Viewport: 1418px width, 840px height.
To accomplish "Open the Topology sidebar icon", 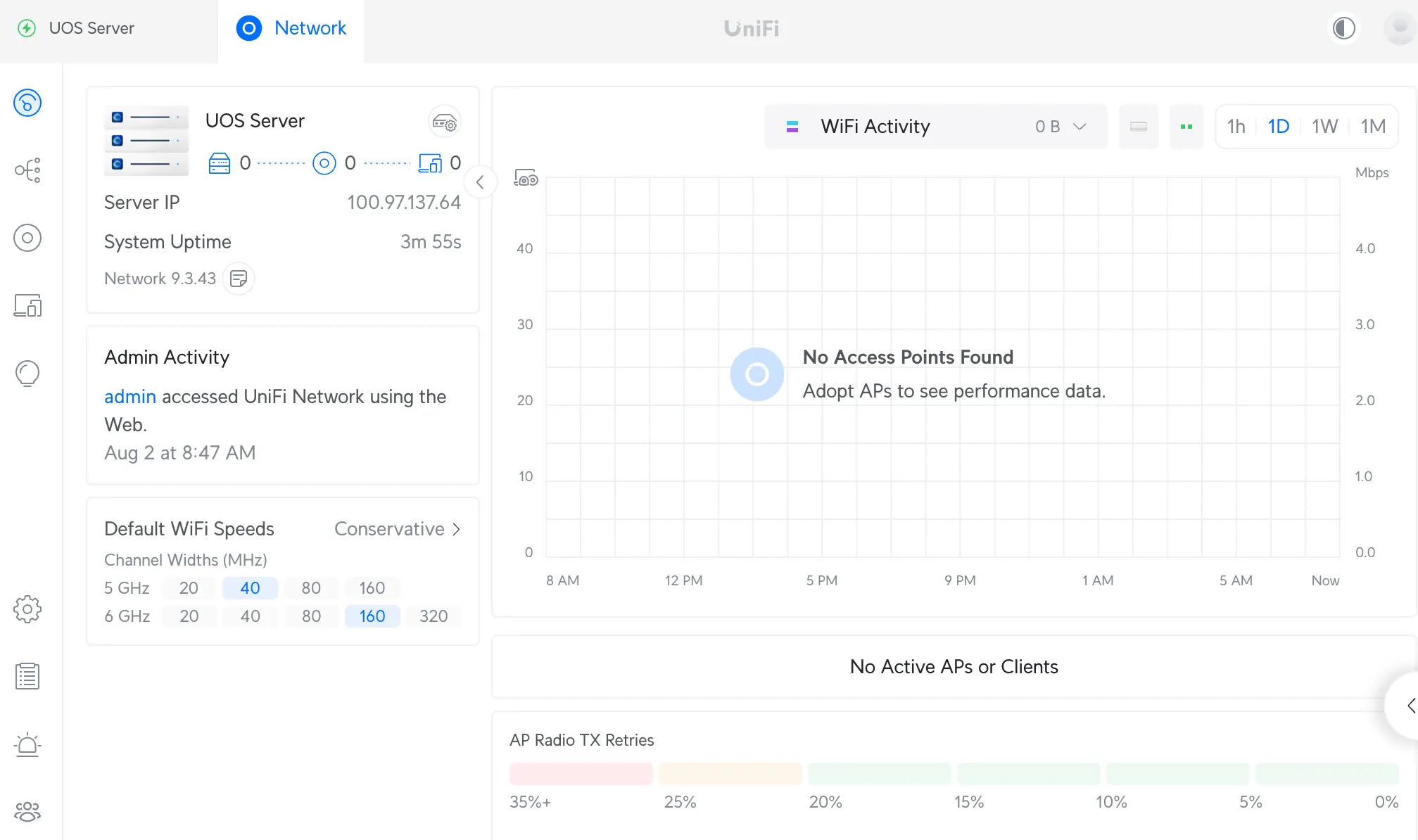I will tap(27, 170).
